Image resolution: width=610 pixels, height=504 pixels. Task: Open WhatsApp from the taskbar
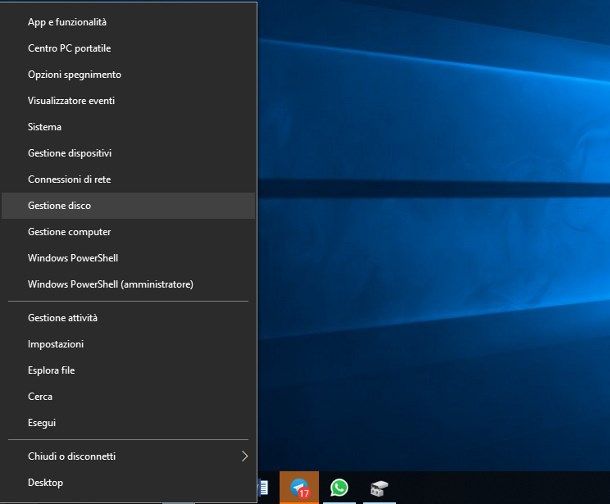(x=339, y=488)
